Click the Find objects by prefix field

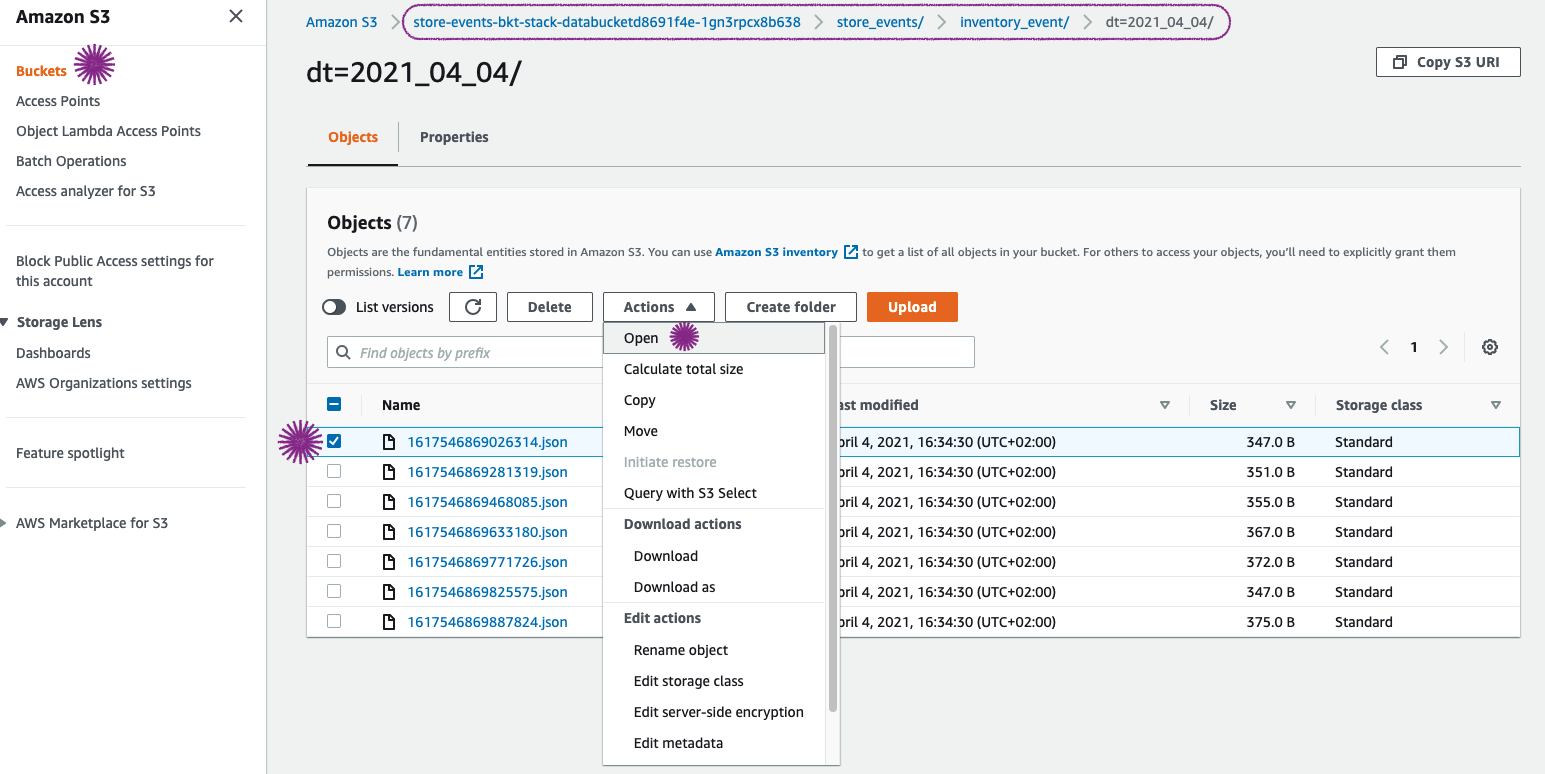click(651, 352)
